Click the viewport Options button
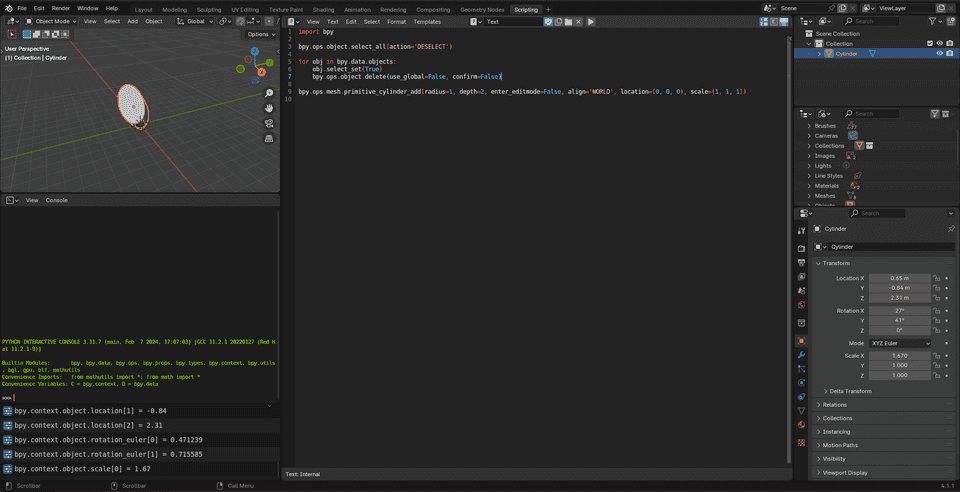 click(260, 34)
